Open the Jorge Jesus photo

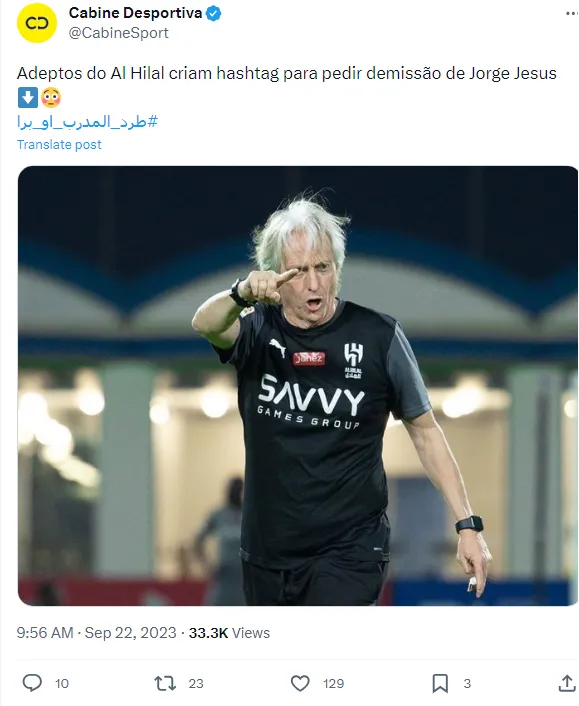[298, 386]
